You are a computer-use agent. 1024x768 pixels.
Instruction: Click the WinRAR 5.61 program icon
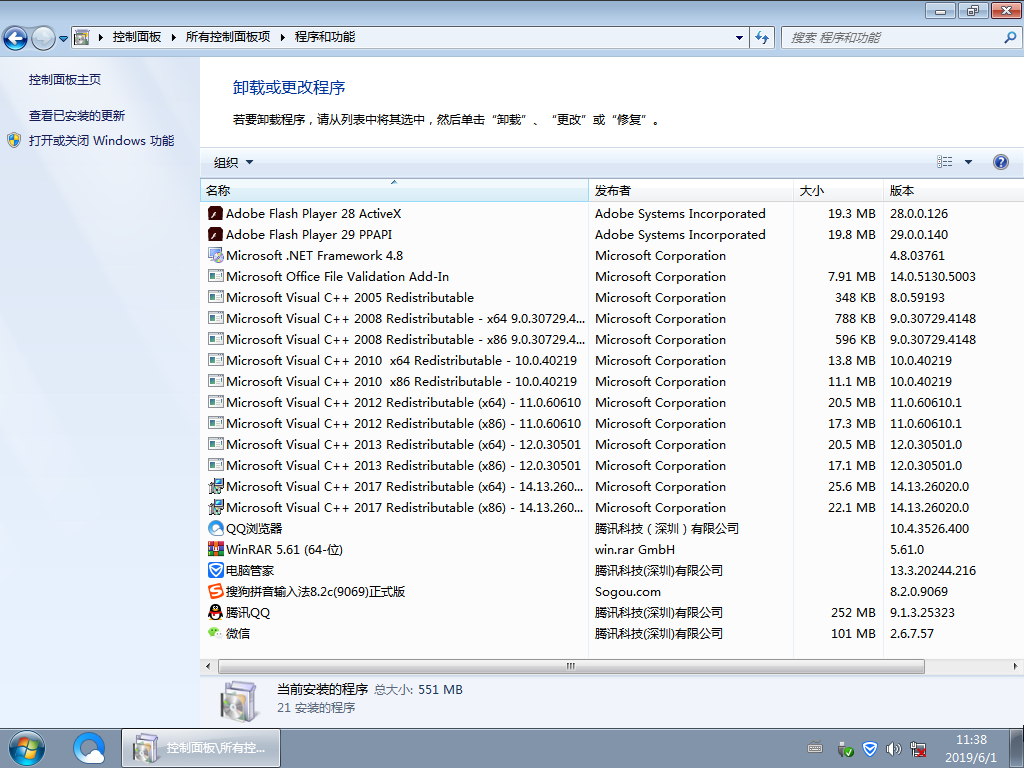[216, 549]
